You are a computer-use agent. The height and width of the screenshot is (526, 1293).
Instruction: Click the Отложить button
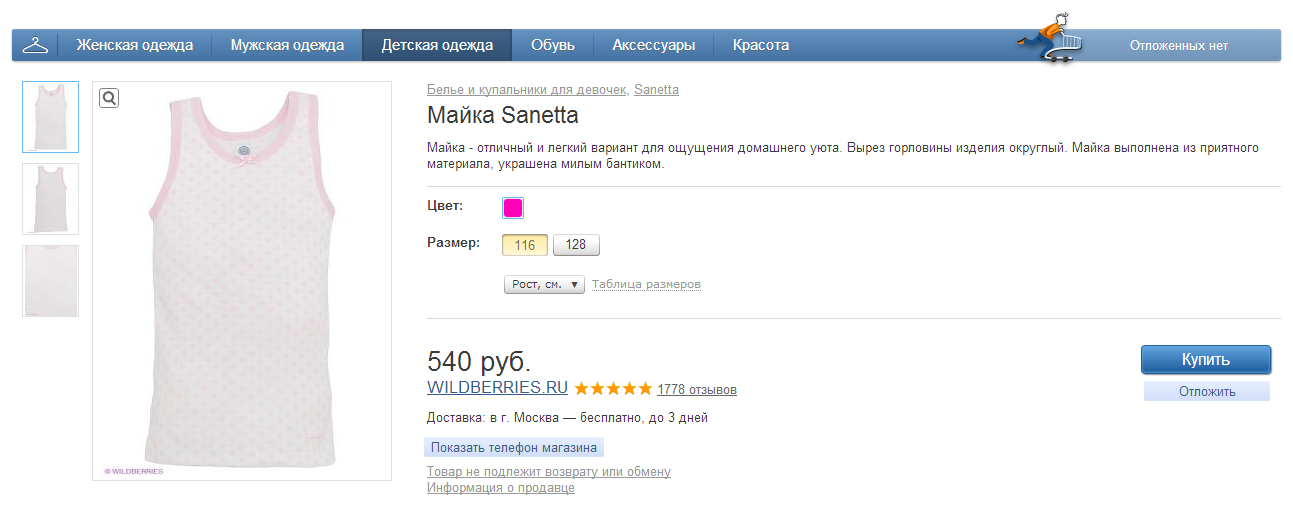1207,391
